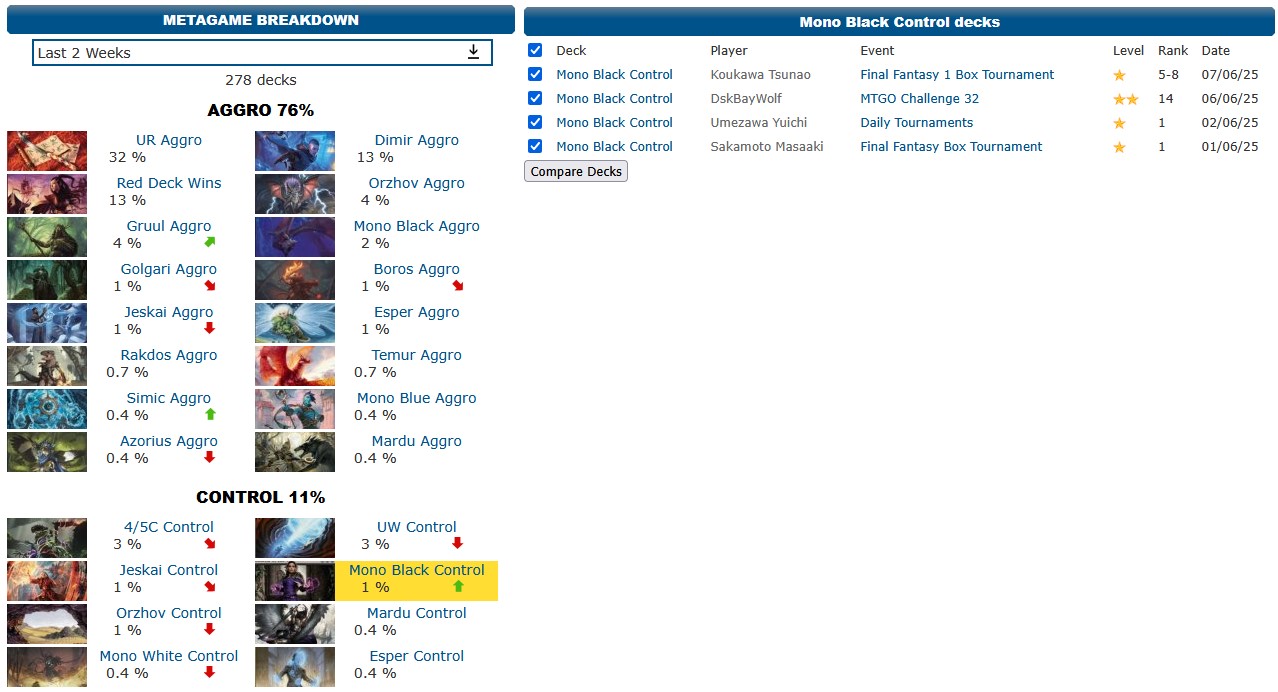
Task: Click the Gruul Aggro card image
Action: [47, 237]
